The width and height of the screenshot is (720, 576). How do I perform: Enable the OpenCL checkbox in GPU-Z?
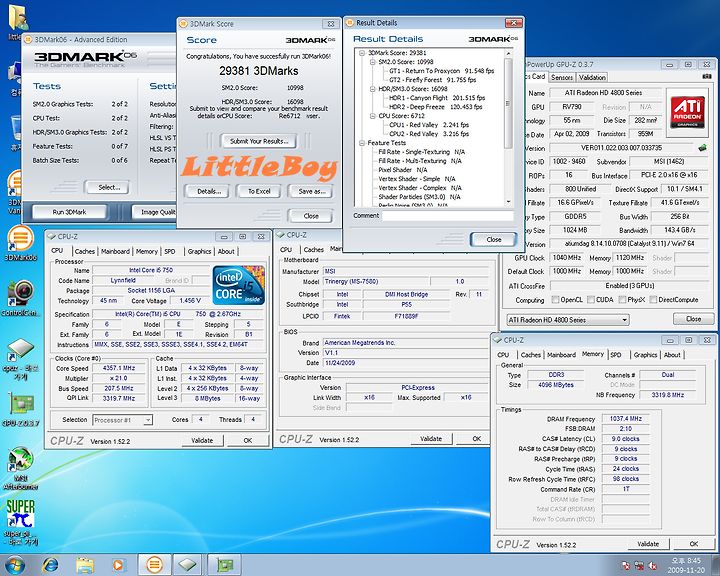coord(556,299)
